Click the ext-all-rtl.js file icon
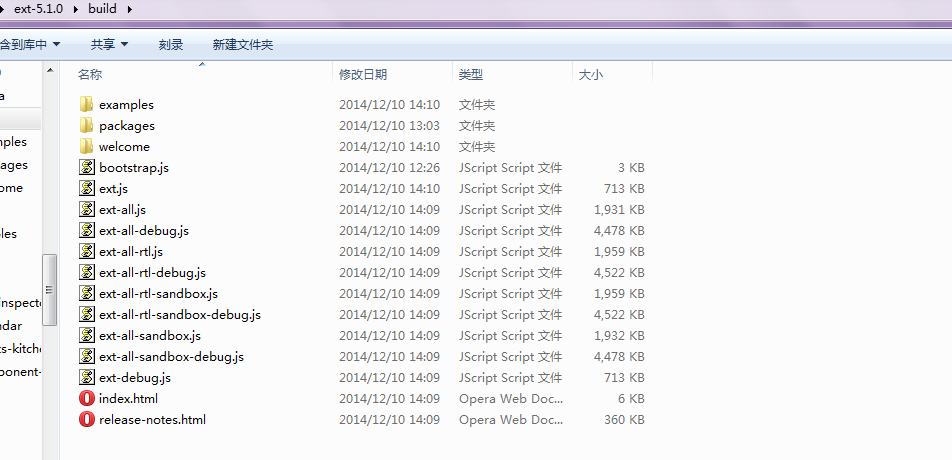Screen dimensions: 952x460 click(87, 251)
